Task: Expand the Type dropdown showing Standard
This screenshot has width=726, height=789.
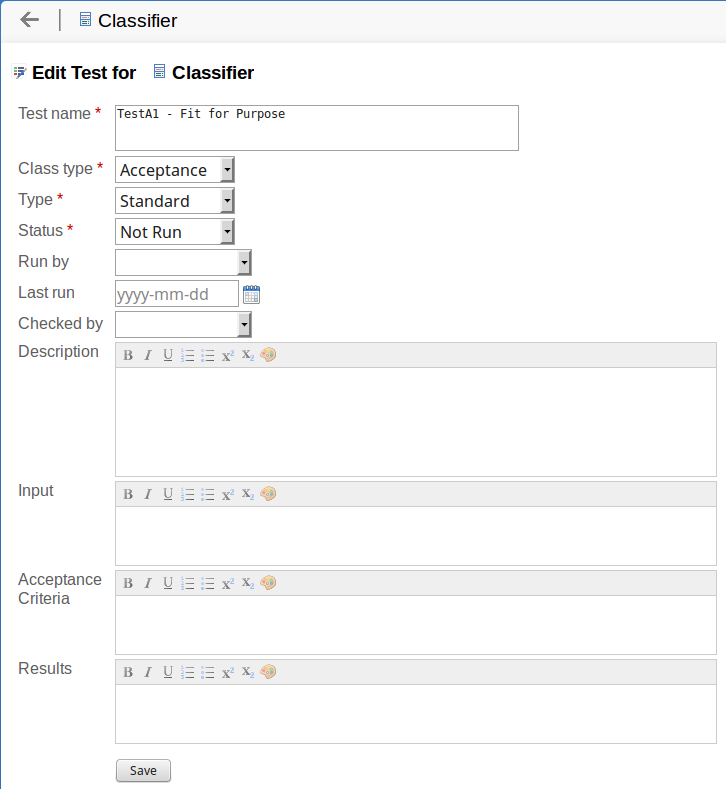Action: pos(175,201)
